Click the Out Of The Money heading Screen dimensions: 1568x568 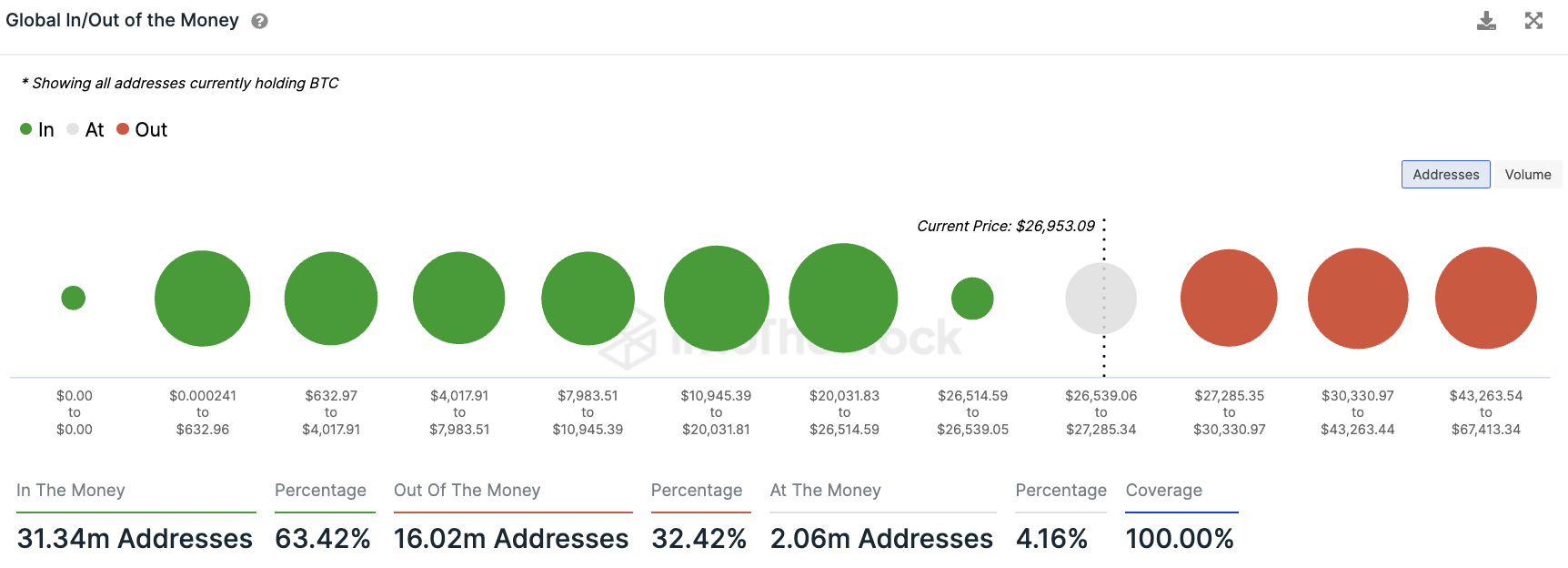click(x=467, y=491)
